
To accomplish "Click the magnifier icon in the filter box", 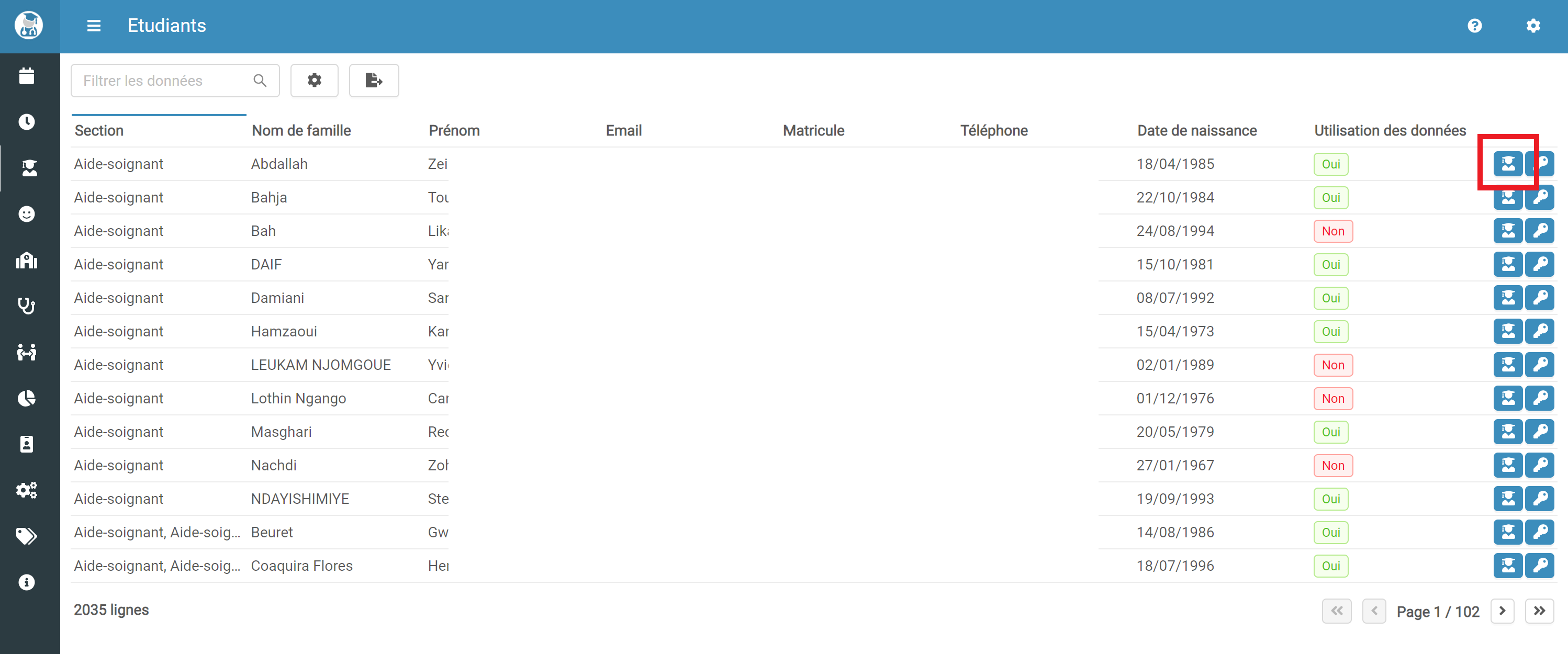I will point(260,80).
